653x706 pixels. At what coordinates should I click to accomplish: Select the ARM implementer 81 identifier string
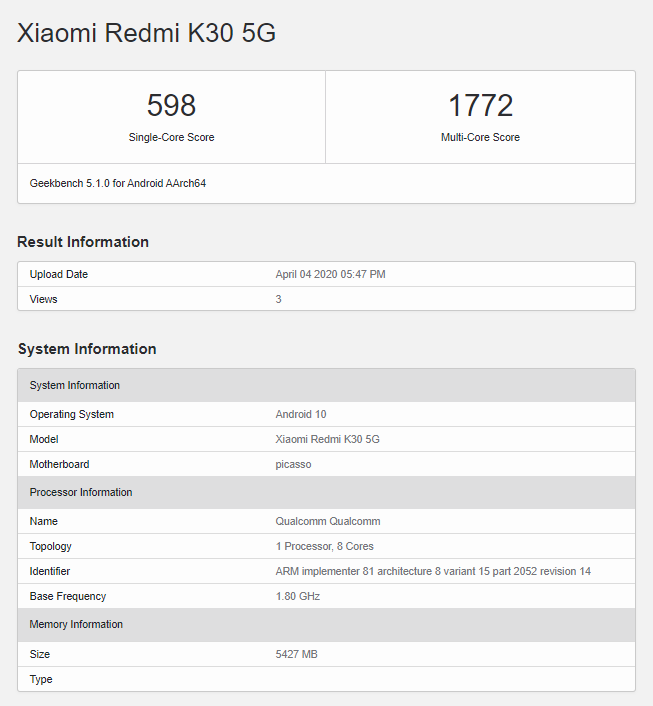click(x=433, y=571)
